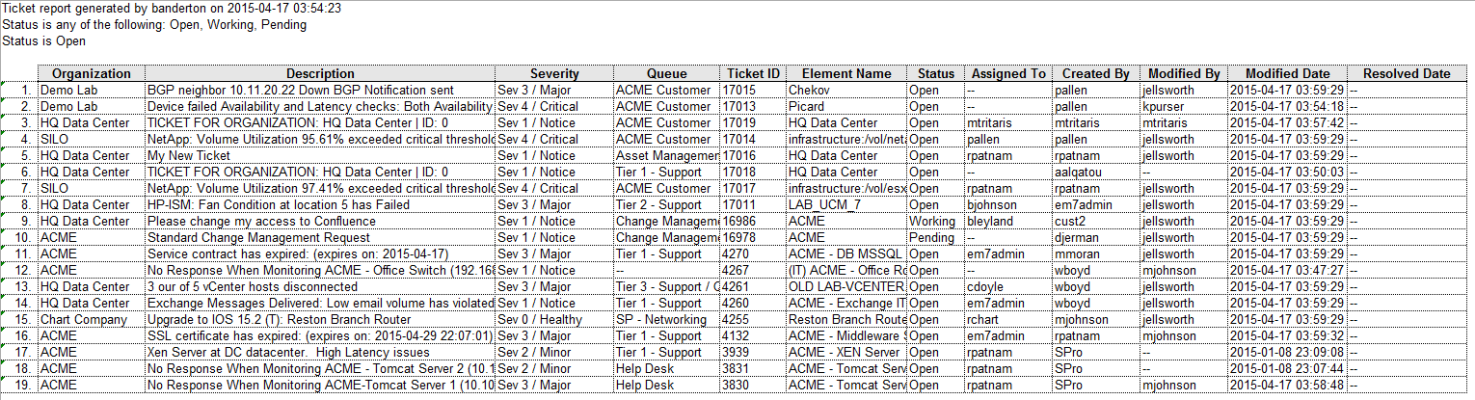Click the Queue column header
1475x400 pixels.
666,74
